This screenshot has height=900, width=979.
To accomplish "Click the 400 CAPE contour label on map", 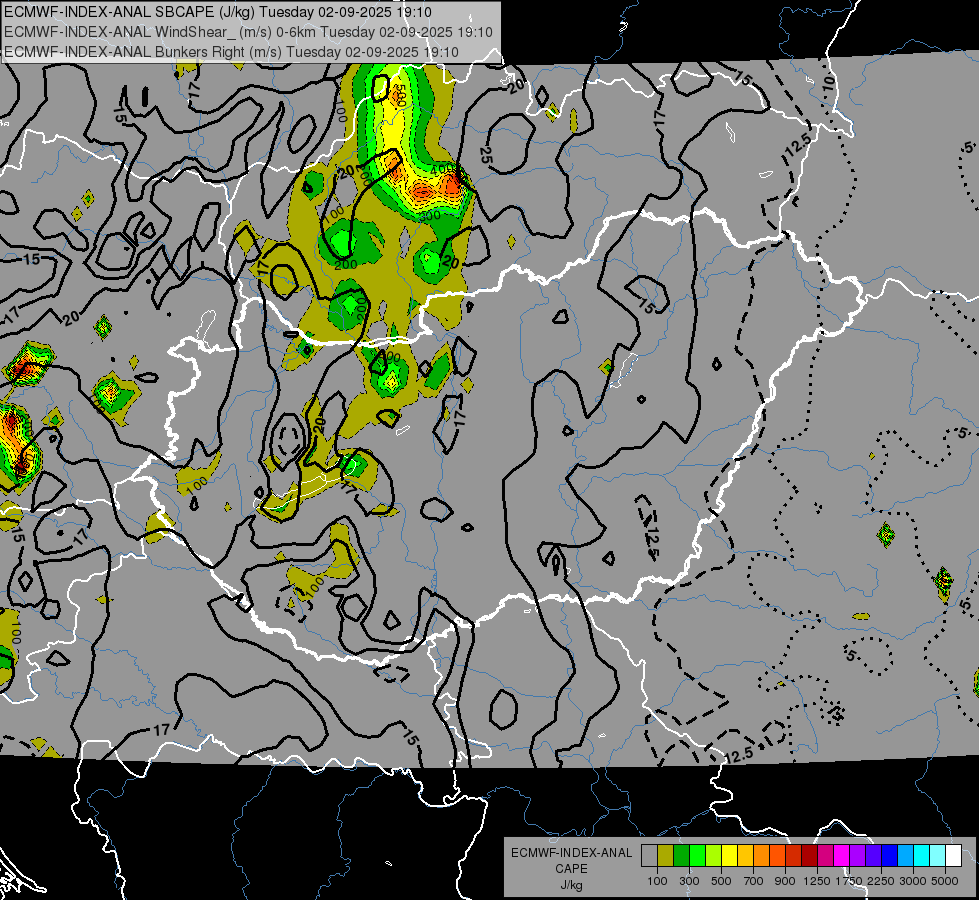I will [443, 169].
